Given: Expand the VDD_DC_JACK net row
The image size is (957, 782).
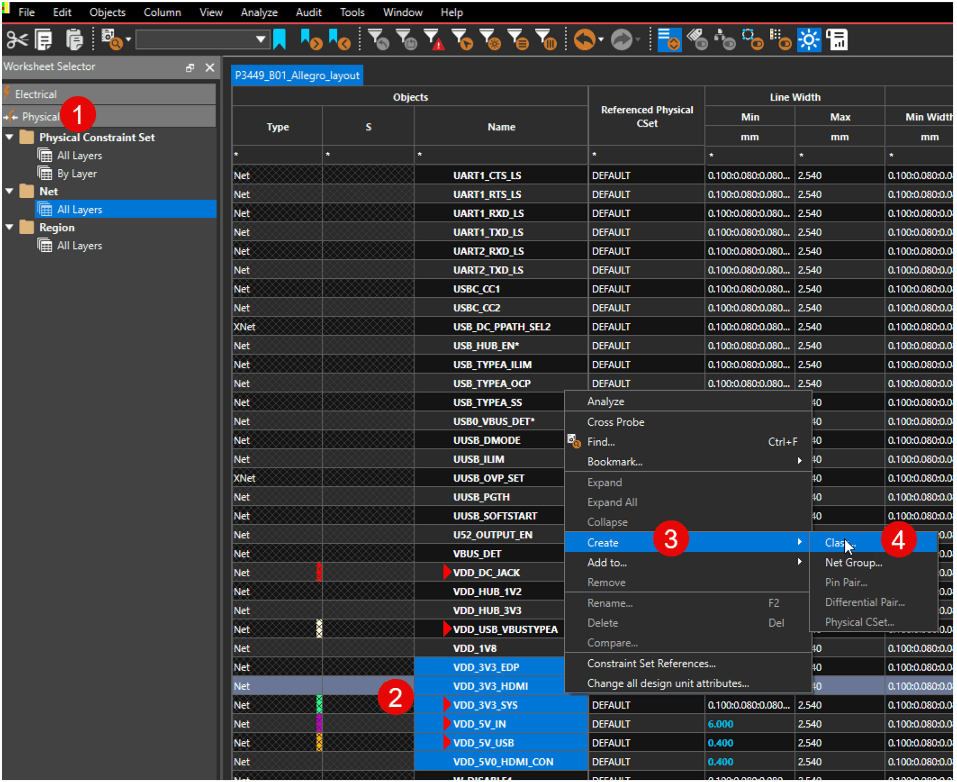Looking at the screenshot, I should [x=447, y=573].
